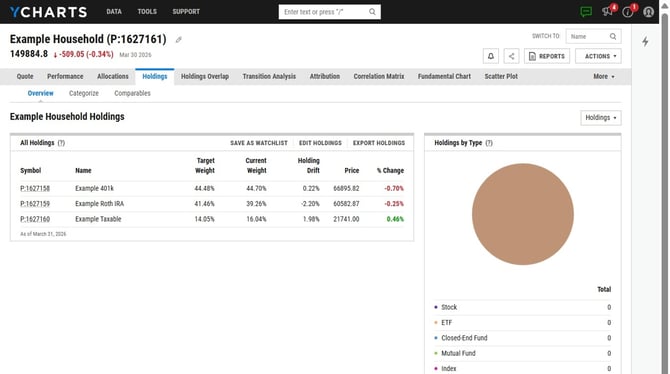
Task: Click the ETF legend entry
Action: (x=447, y=323)
